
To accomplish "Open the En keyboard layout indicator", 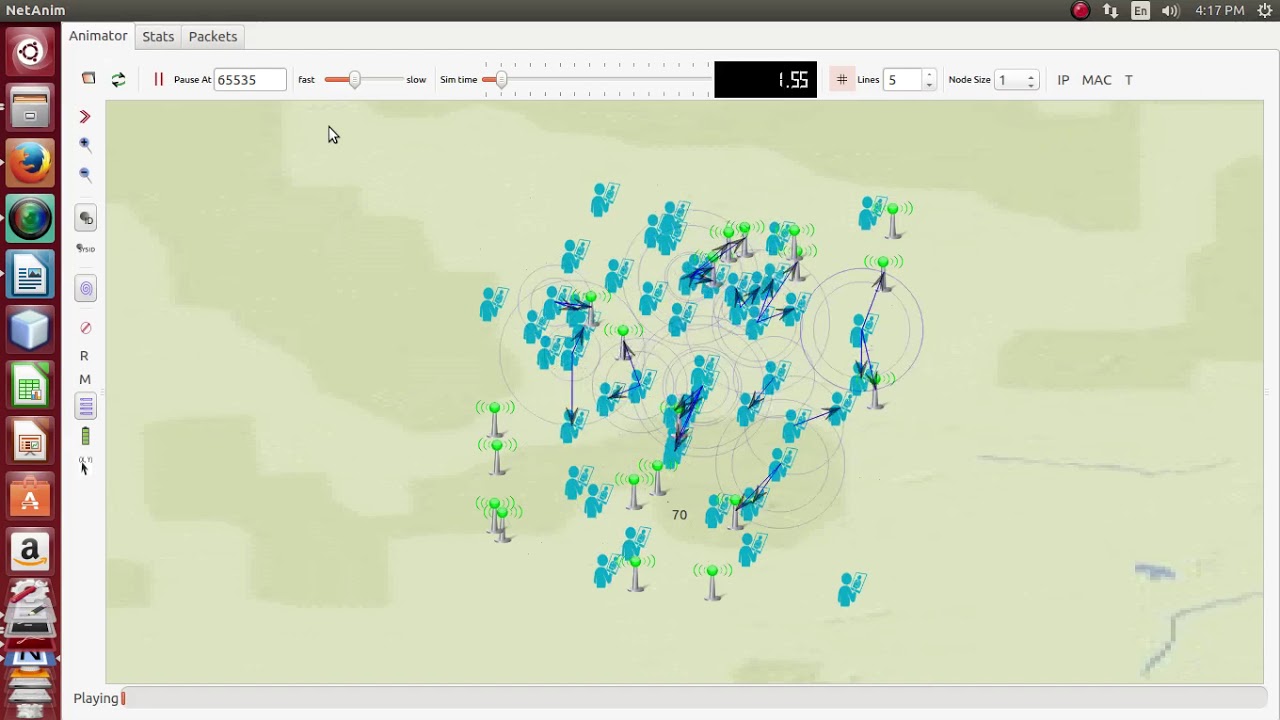I will [1141, 11].
